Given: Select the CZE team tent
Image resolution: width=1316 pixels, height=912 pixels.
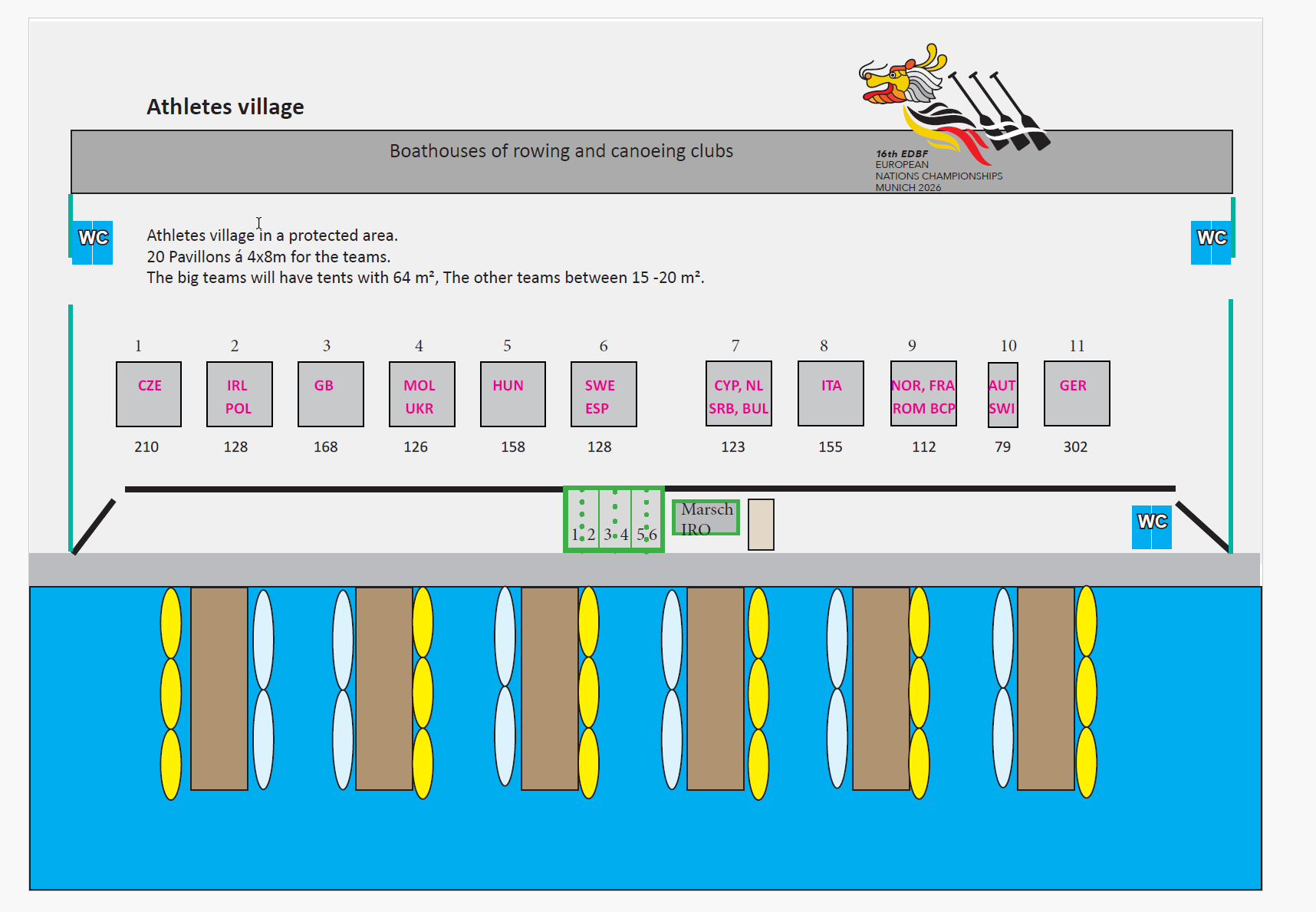Looking at the screenshot, I should (149, 394).
